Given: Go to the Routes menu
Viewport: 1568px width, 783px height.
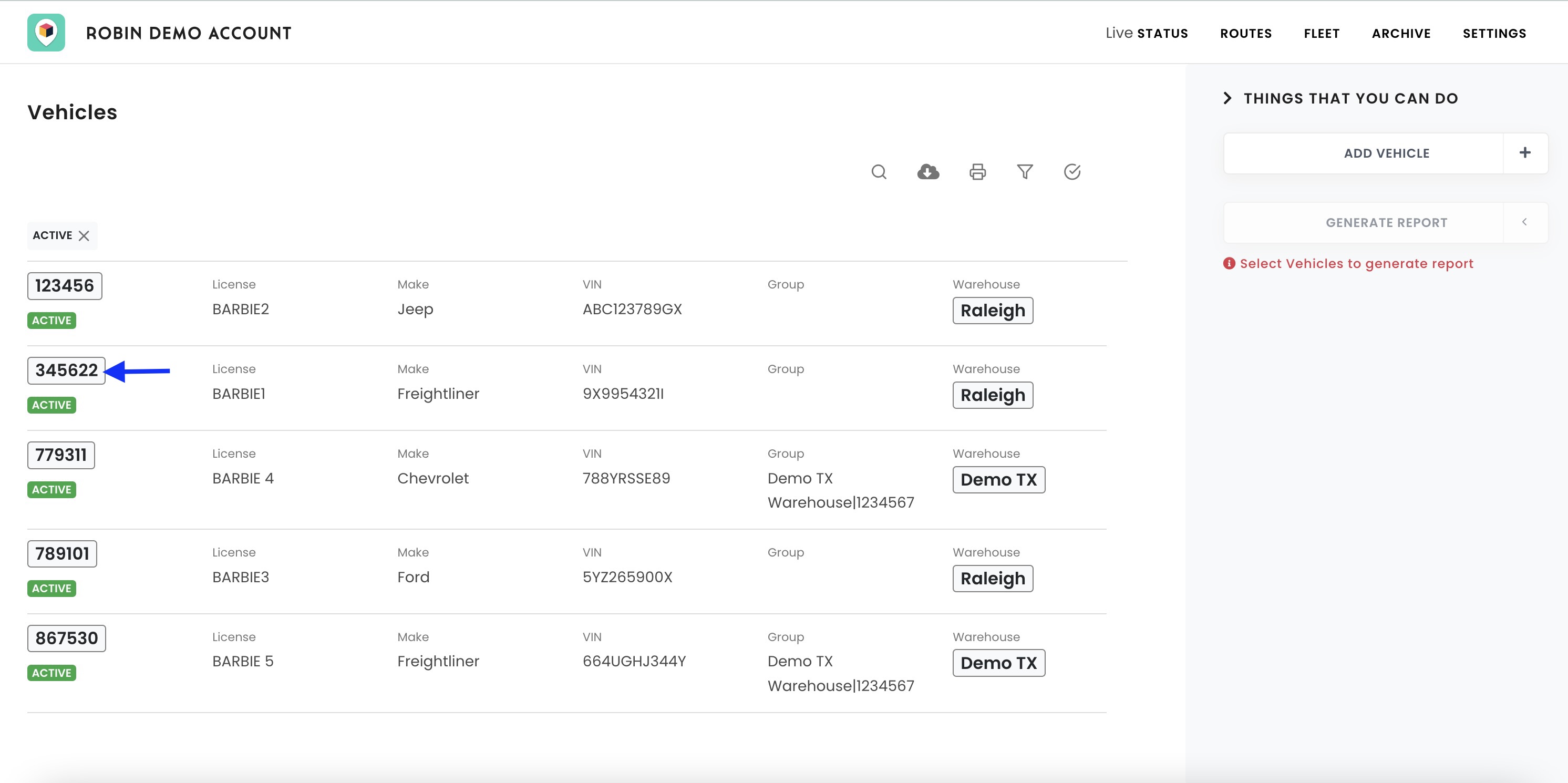Looking at the screenshot, I should pos(1245,33).
